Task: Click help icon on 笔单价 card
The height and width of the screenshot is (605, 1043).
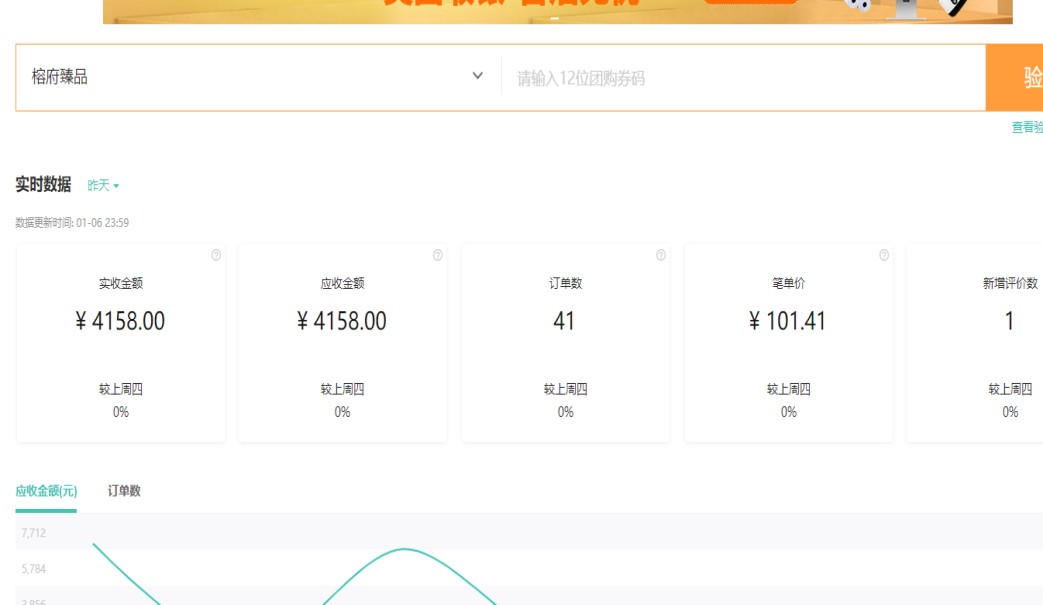Action: 883,256
